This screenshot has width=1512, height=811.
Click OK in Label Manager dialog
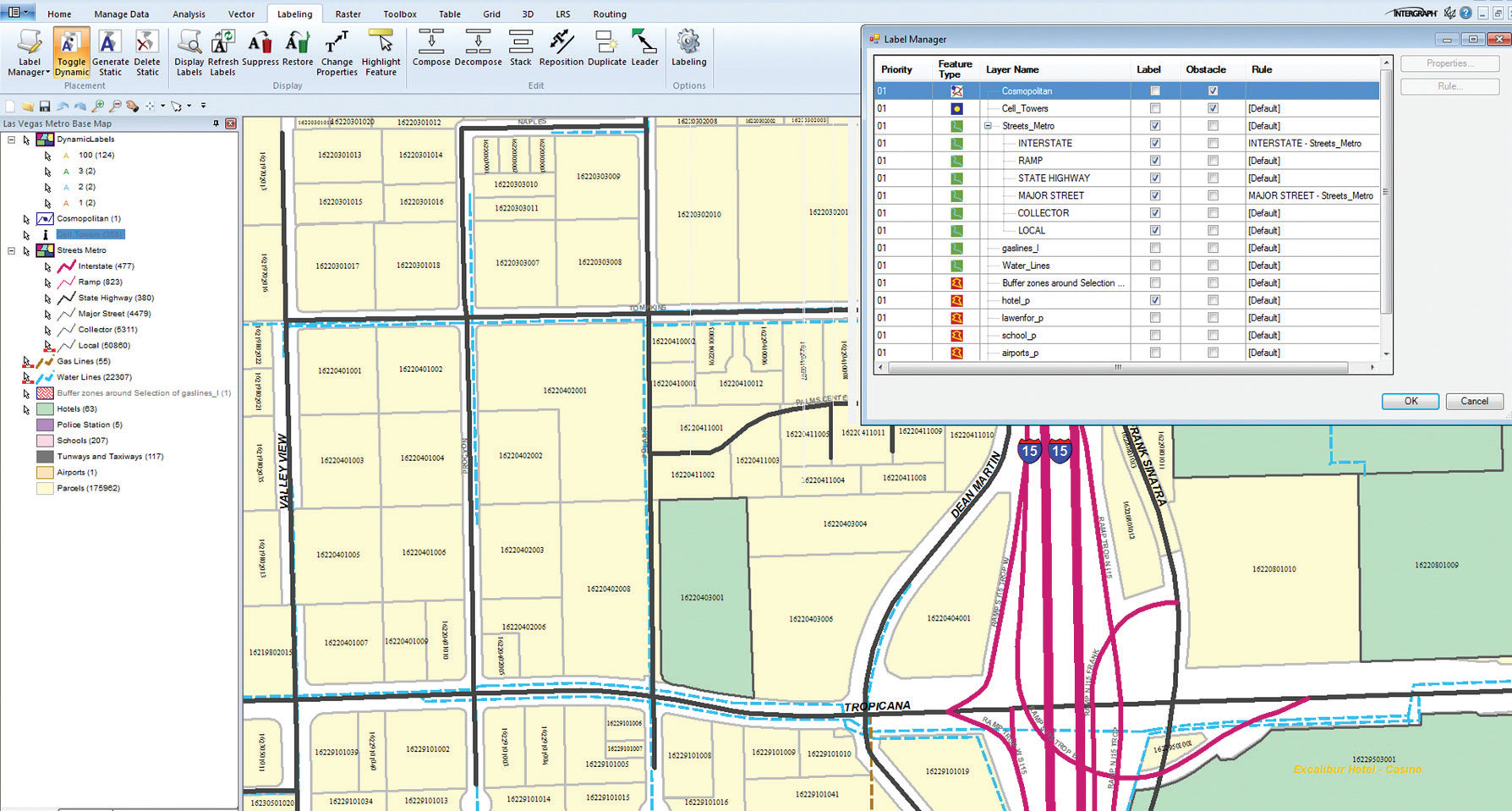click(1410, 402)
